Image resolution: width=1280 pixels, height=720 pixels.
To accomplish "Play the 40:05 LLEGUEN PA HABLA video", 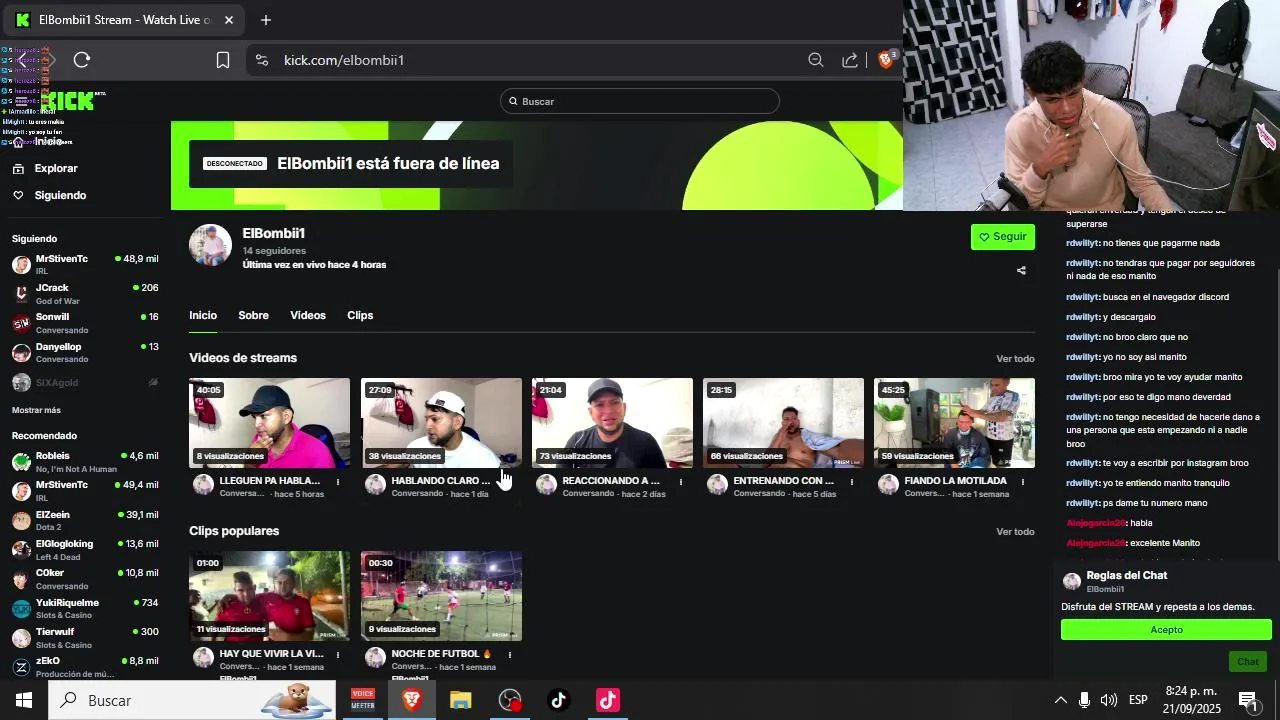I will (x=270, y=423).
